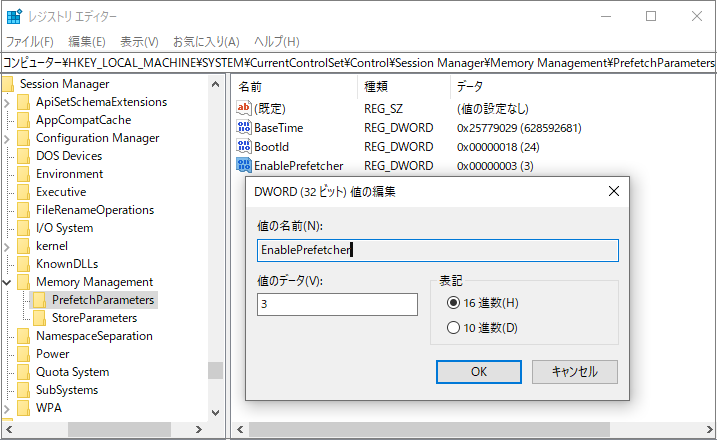The height and width of the screenshot is (440, 717).
Task: Select the I/O System folder icon
Action: tap(23, 228)
